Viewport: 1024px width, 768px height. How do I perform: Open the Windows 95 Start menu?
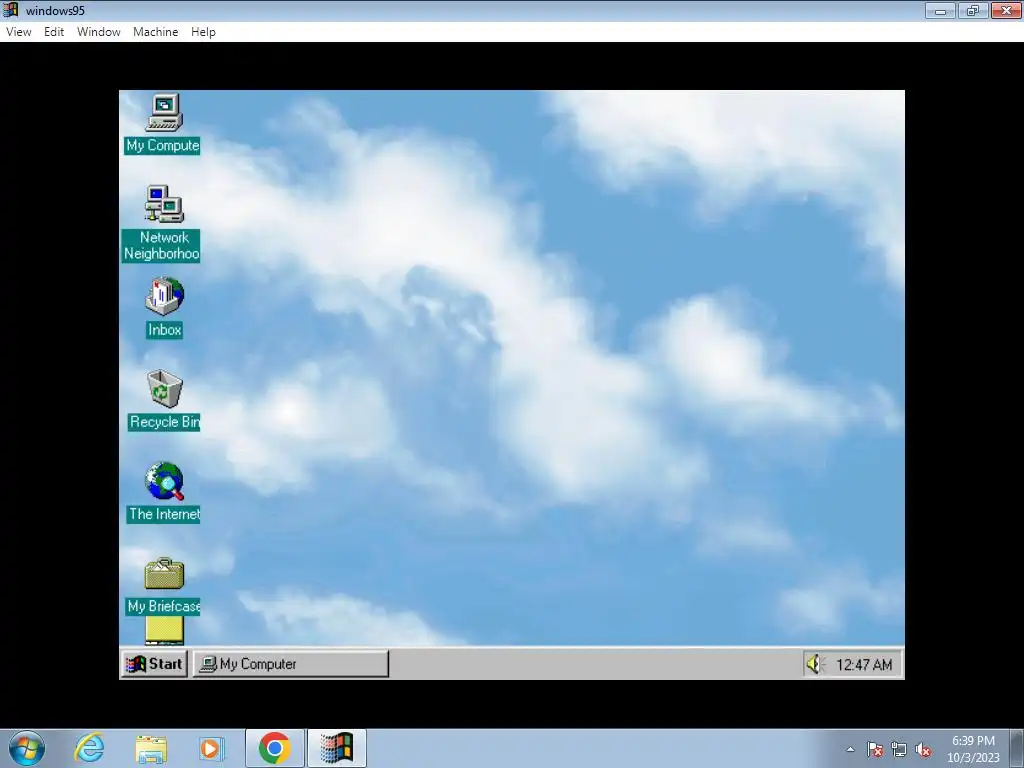tap(155, 664)
